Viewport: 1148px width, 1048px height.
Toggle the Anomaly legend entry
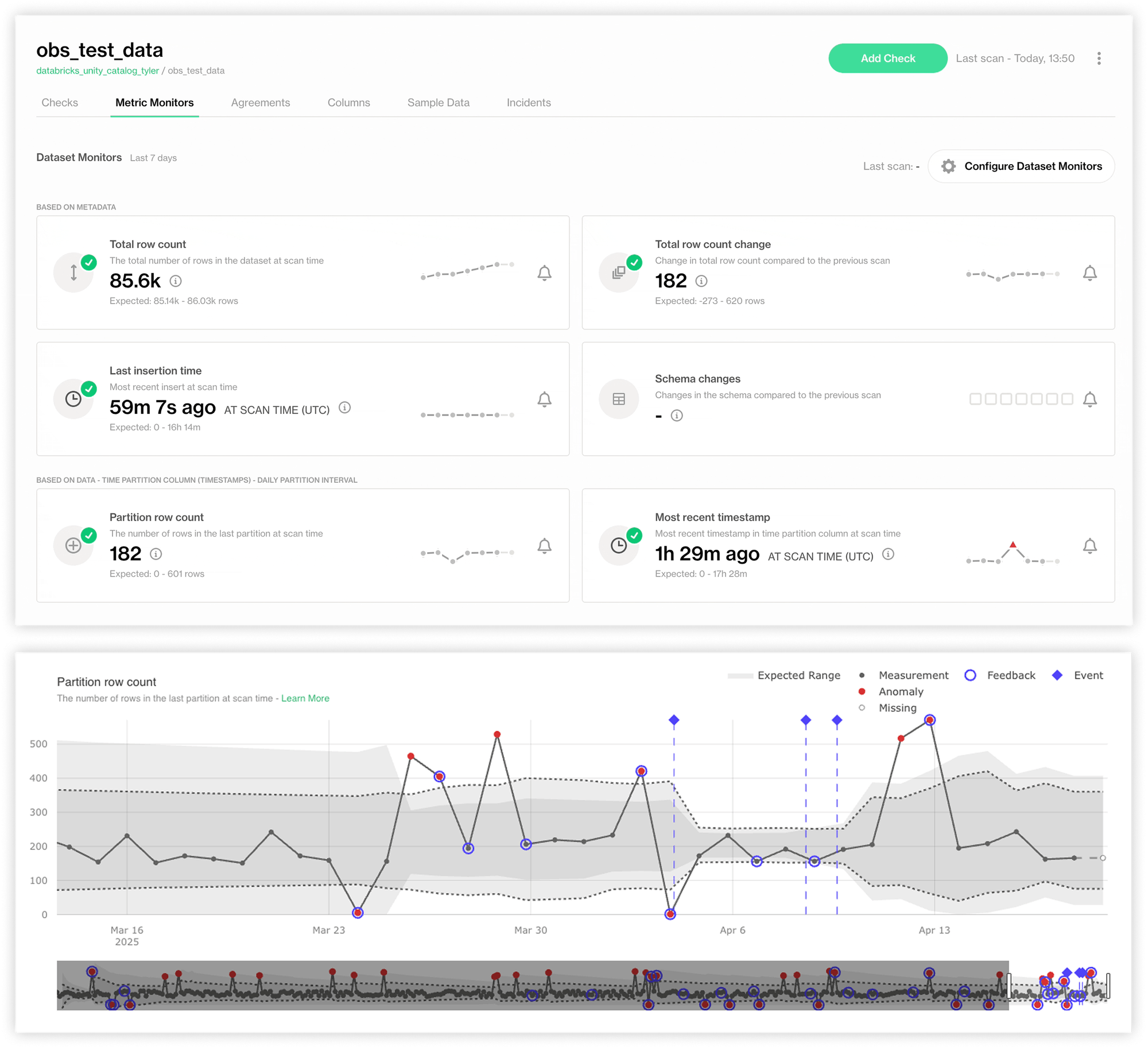(x=891, y=691)
